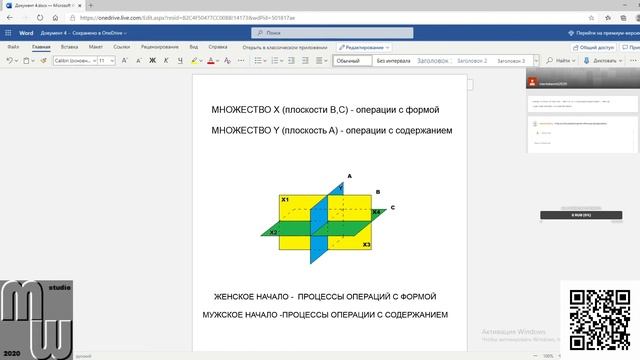Expand the font color dropdown arrow
The image size is (640, 360).
coord(218,61)
